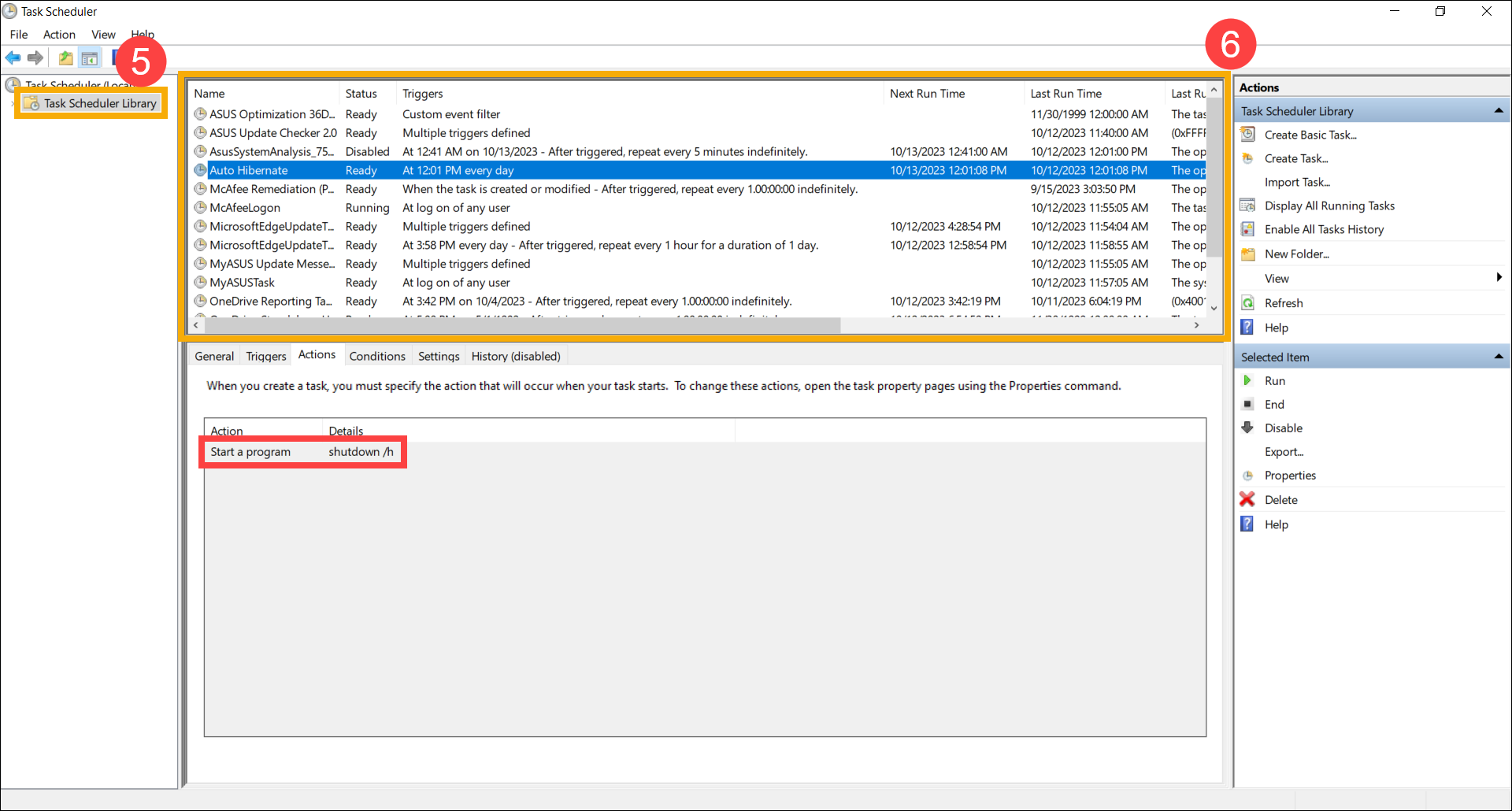Toggle the Show/Hide Console Tree icon
1512x811 pixels.
[x=90, y=57]
